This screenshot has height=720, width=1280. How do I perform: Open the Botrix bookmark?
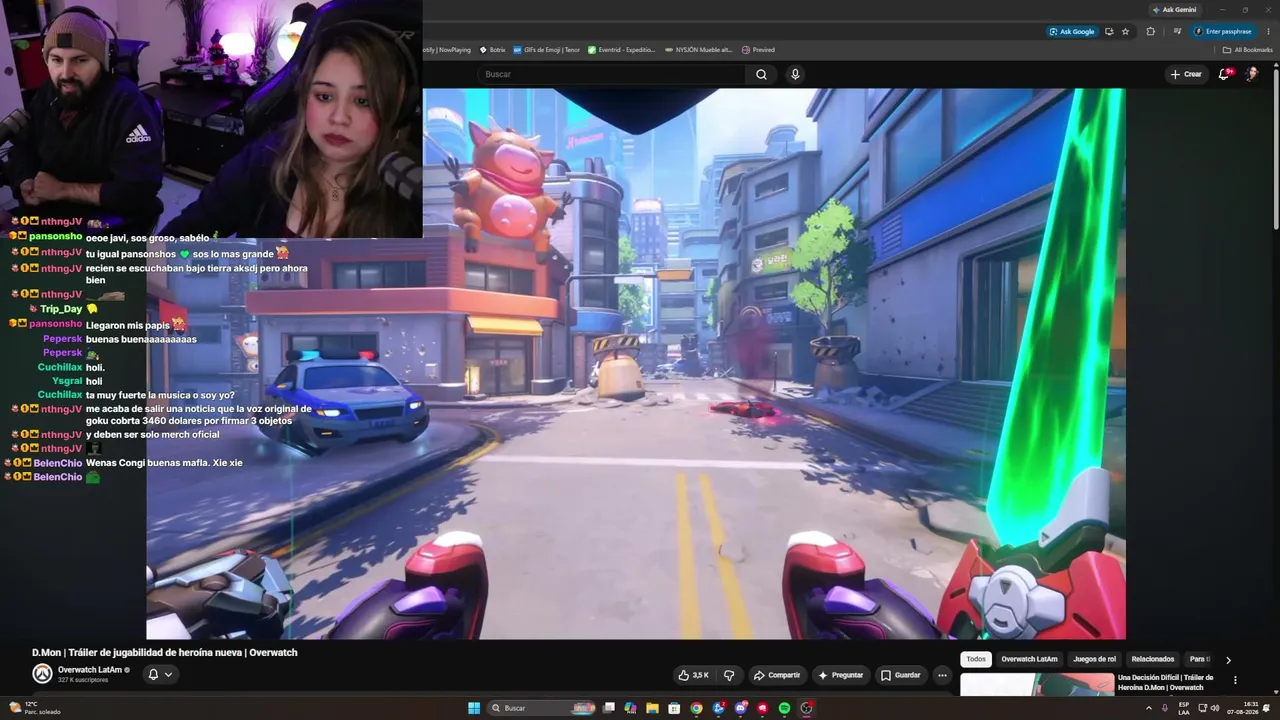[492, 50]
